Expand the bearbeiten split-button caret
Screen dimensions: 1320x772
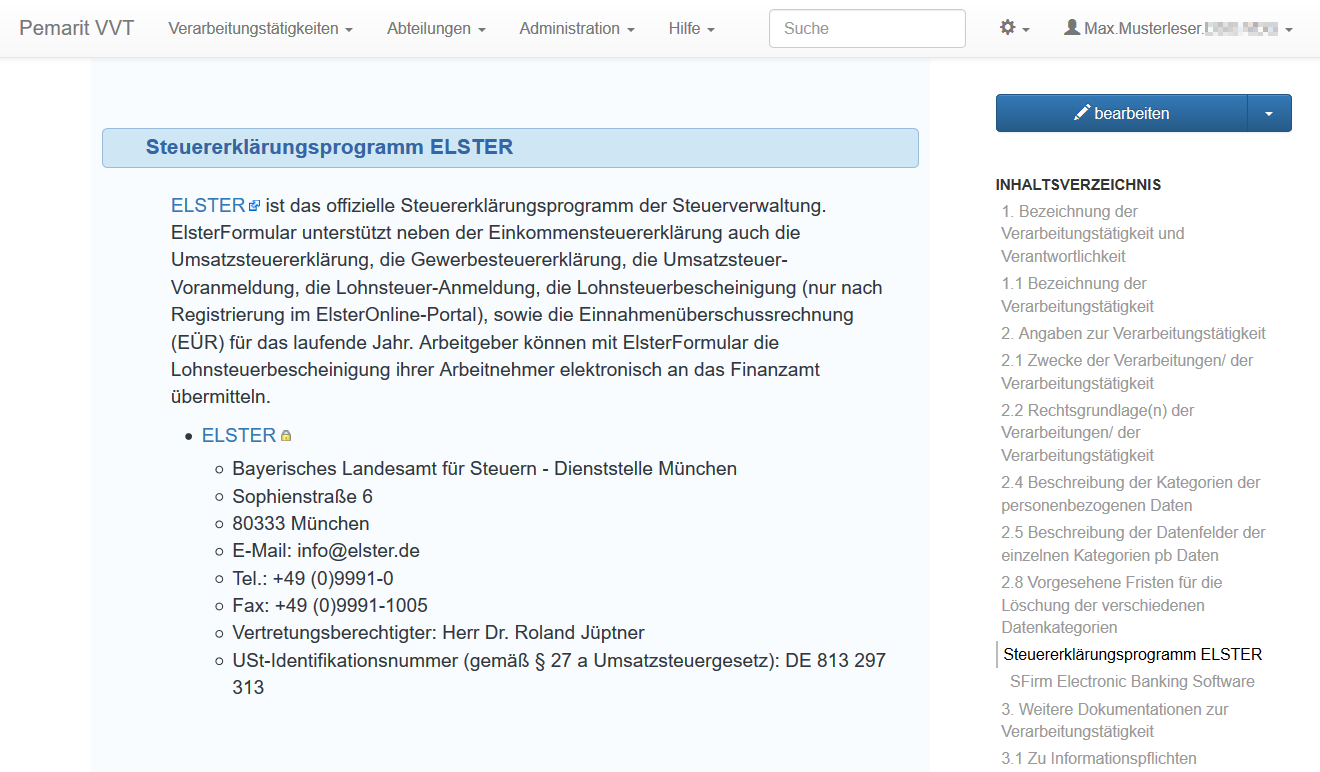click(x=1269, y=113)
